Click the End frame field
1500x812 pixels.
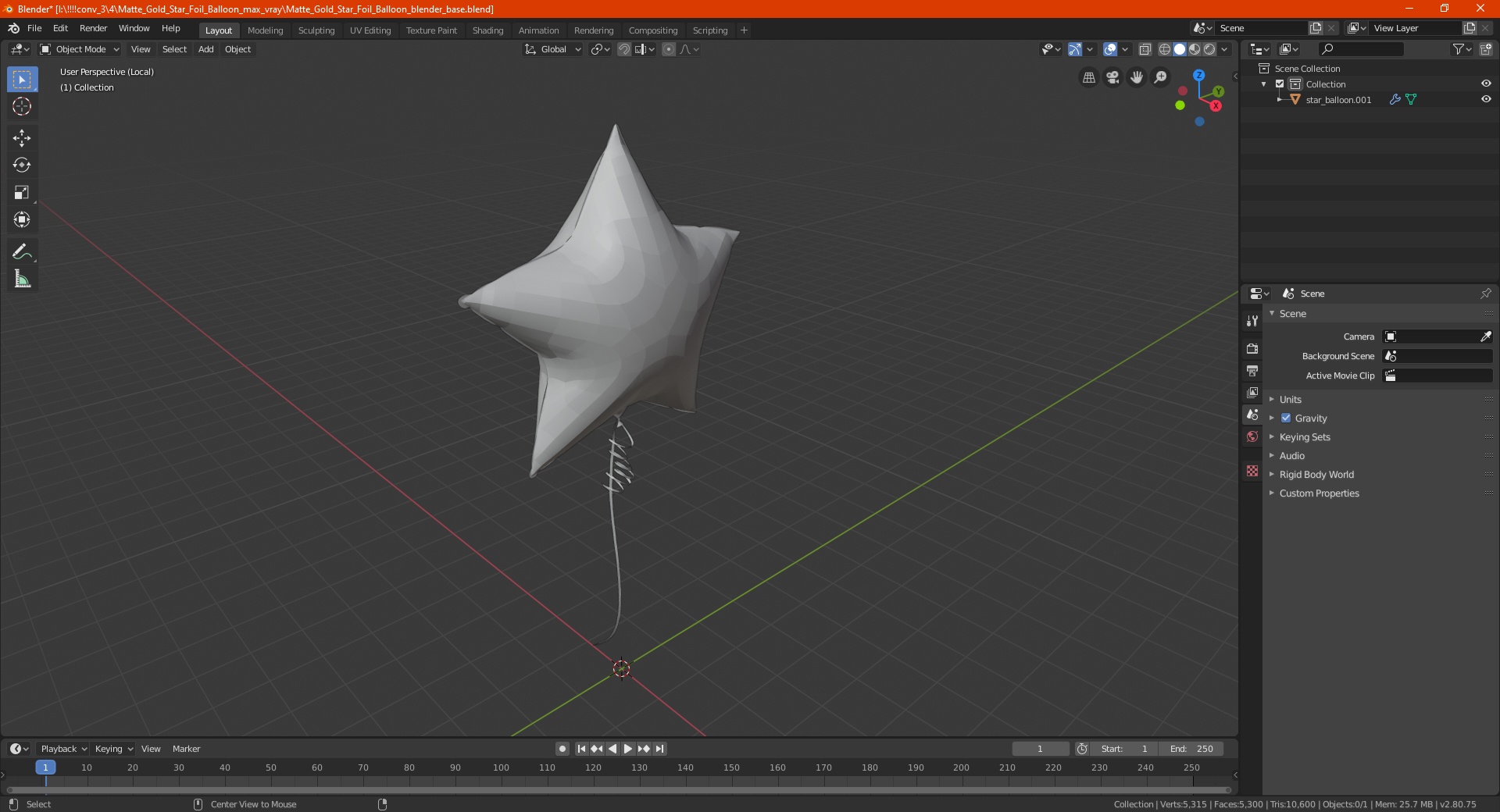pos(1191,749)
